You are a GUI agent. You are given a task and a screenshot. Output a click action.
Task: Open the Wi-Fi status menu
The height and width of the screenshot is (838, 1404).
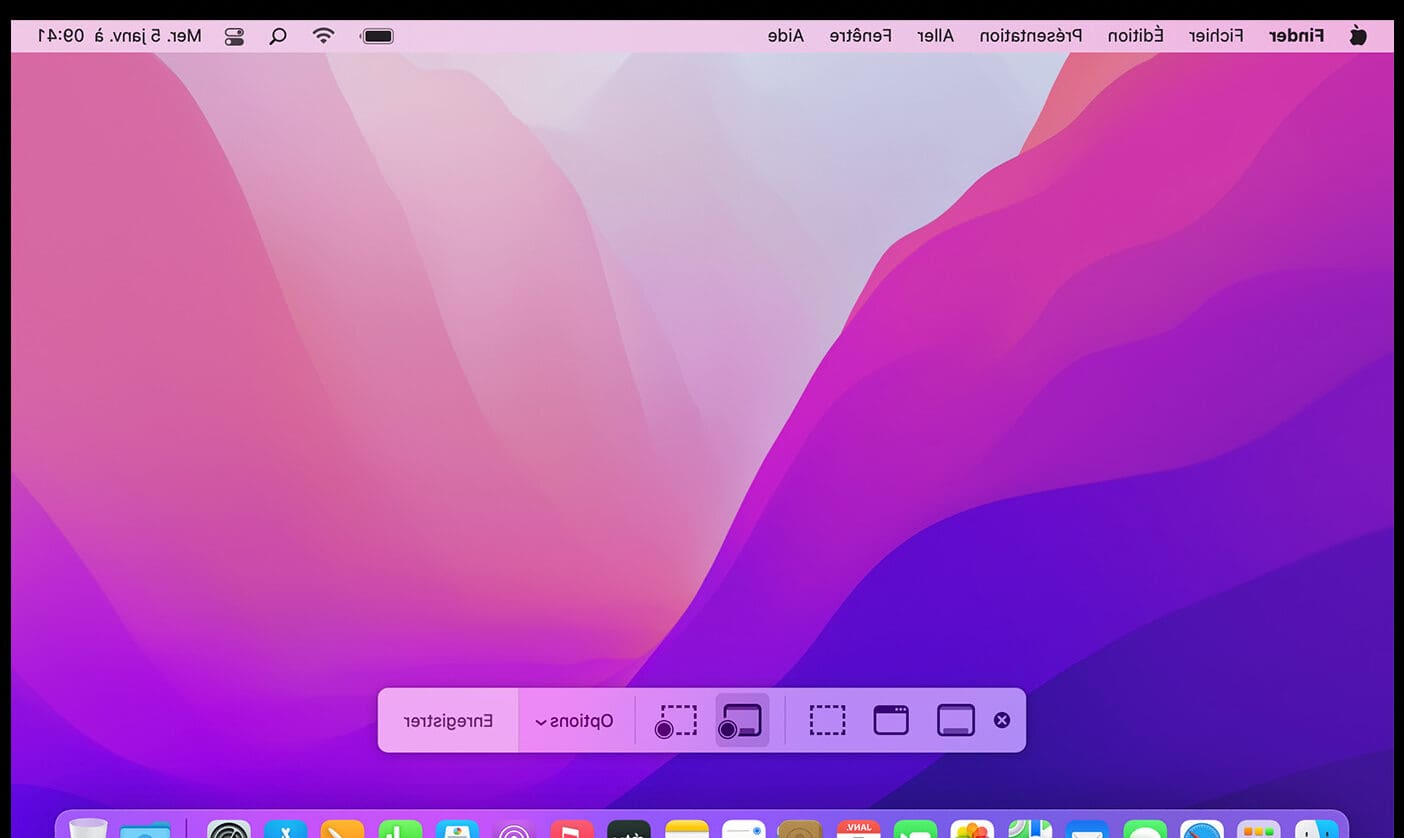coord(323,36)
